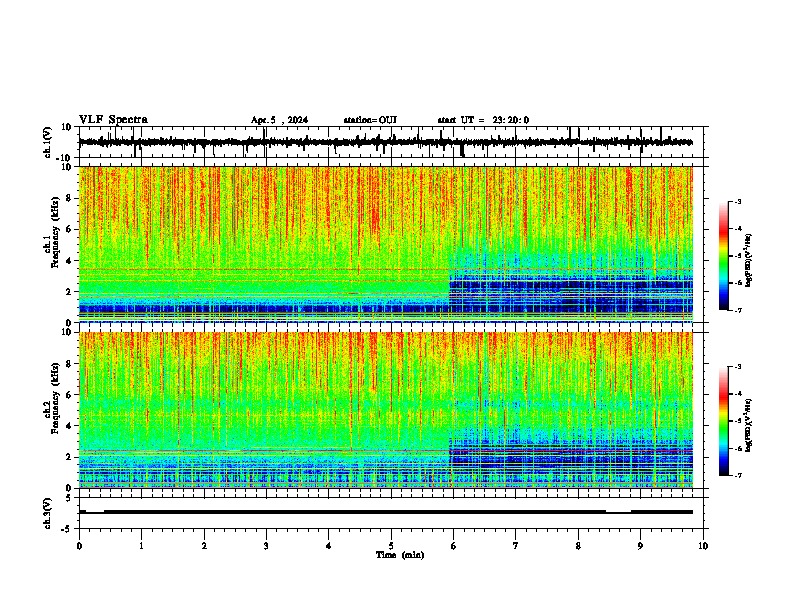Select the ch.2 colorbar "log(PSD)" units label
The width and height of the screenshot is (792, 612).
coord(749,425)
